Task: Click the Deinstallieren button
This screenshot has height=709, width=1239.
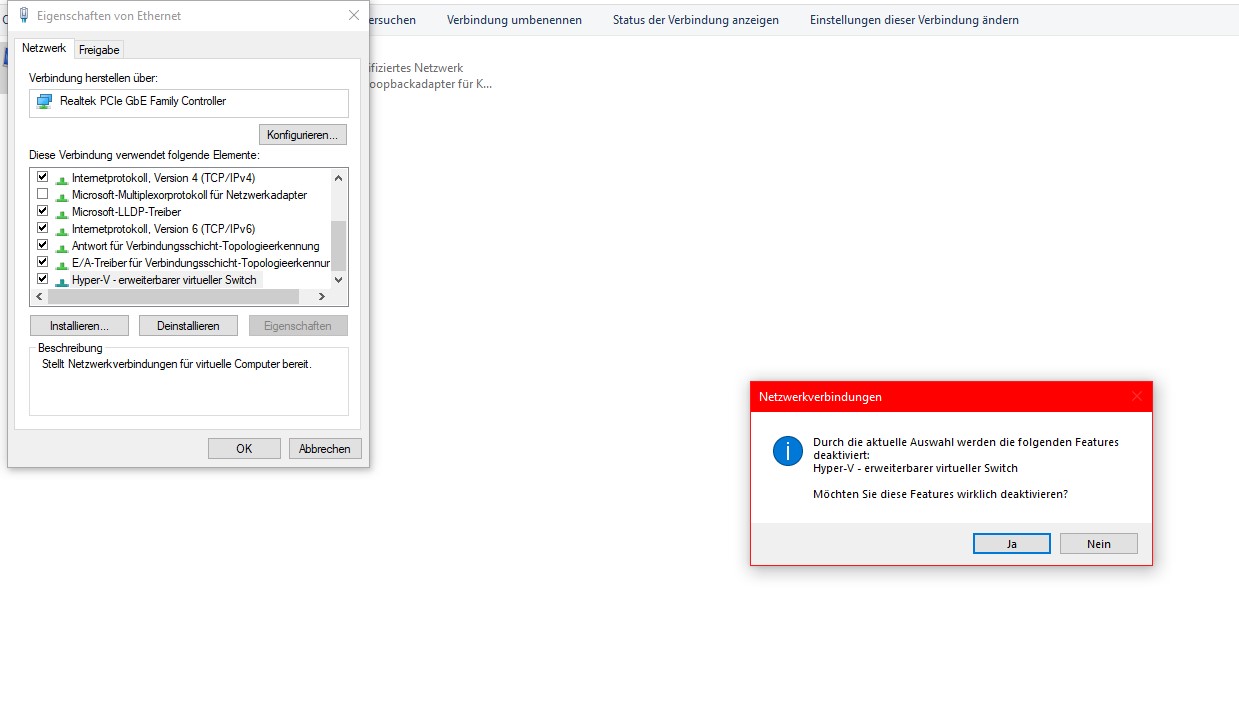Action: pos(188,326)
